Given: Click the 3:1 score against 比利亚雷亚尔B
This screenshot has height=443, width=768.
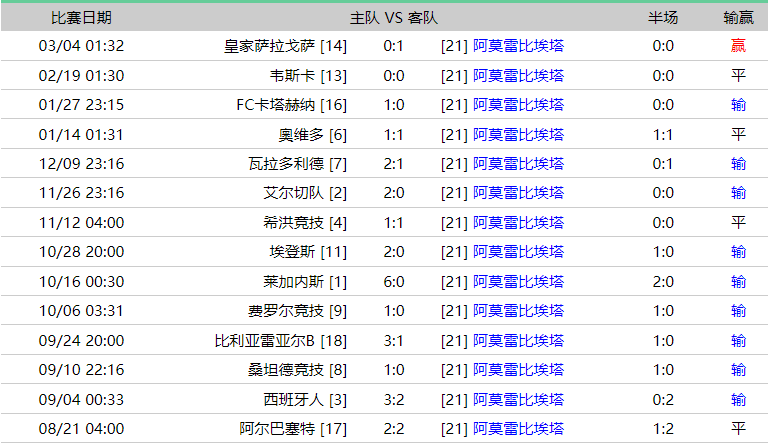Looking at the screenshot, I should pos(394,341).
